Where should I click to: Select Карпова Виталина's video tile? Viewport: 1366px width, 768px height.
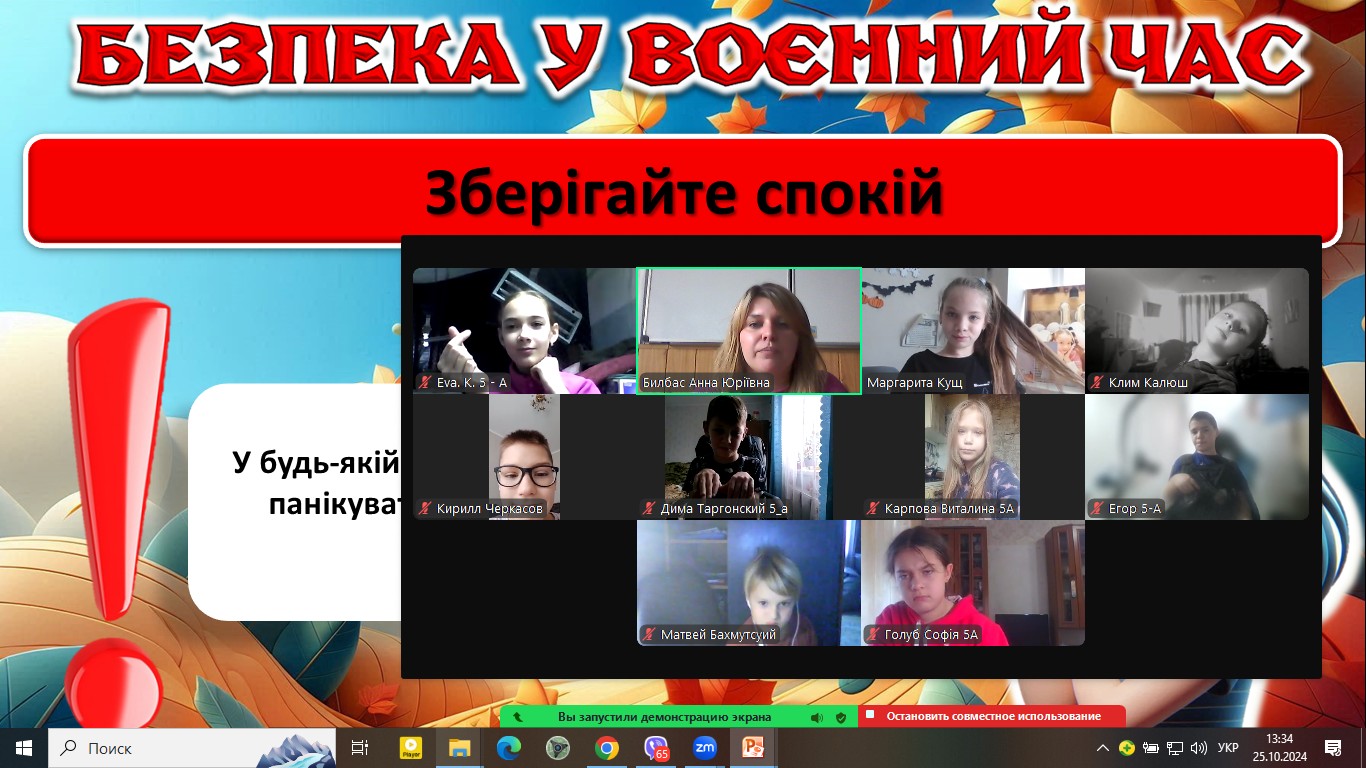[x=973, y=457]
